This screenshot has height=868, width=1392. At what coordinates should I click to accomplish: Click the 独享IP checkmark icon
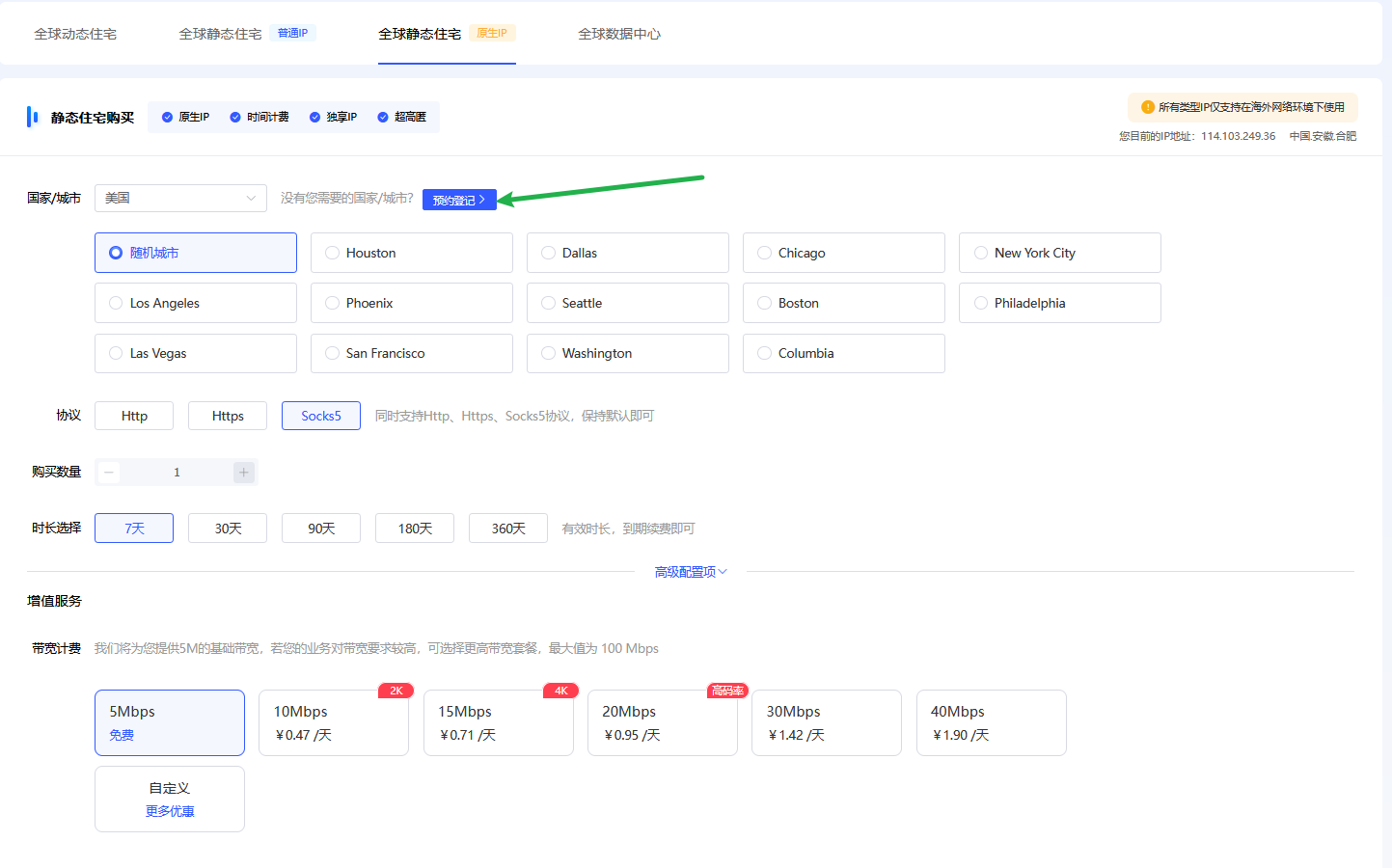314,117
